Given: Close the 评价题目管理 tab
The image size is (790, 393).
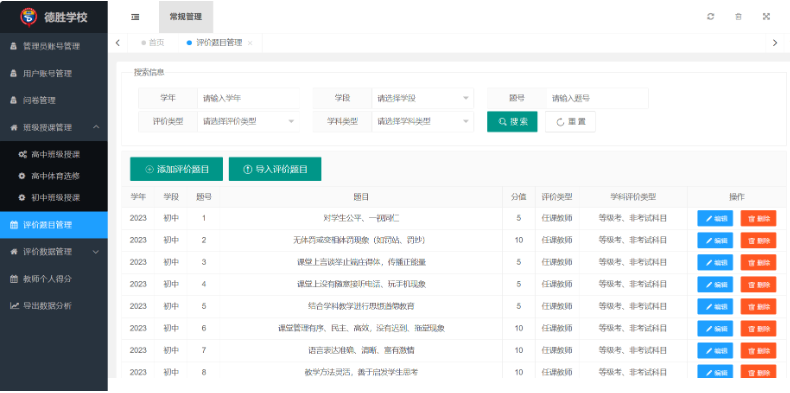Looking at the screenshot, I should point(250,43).
